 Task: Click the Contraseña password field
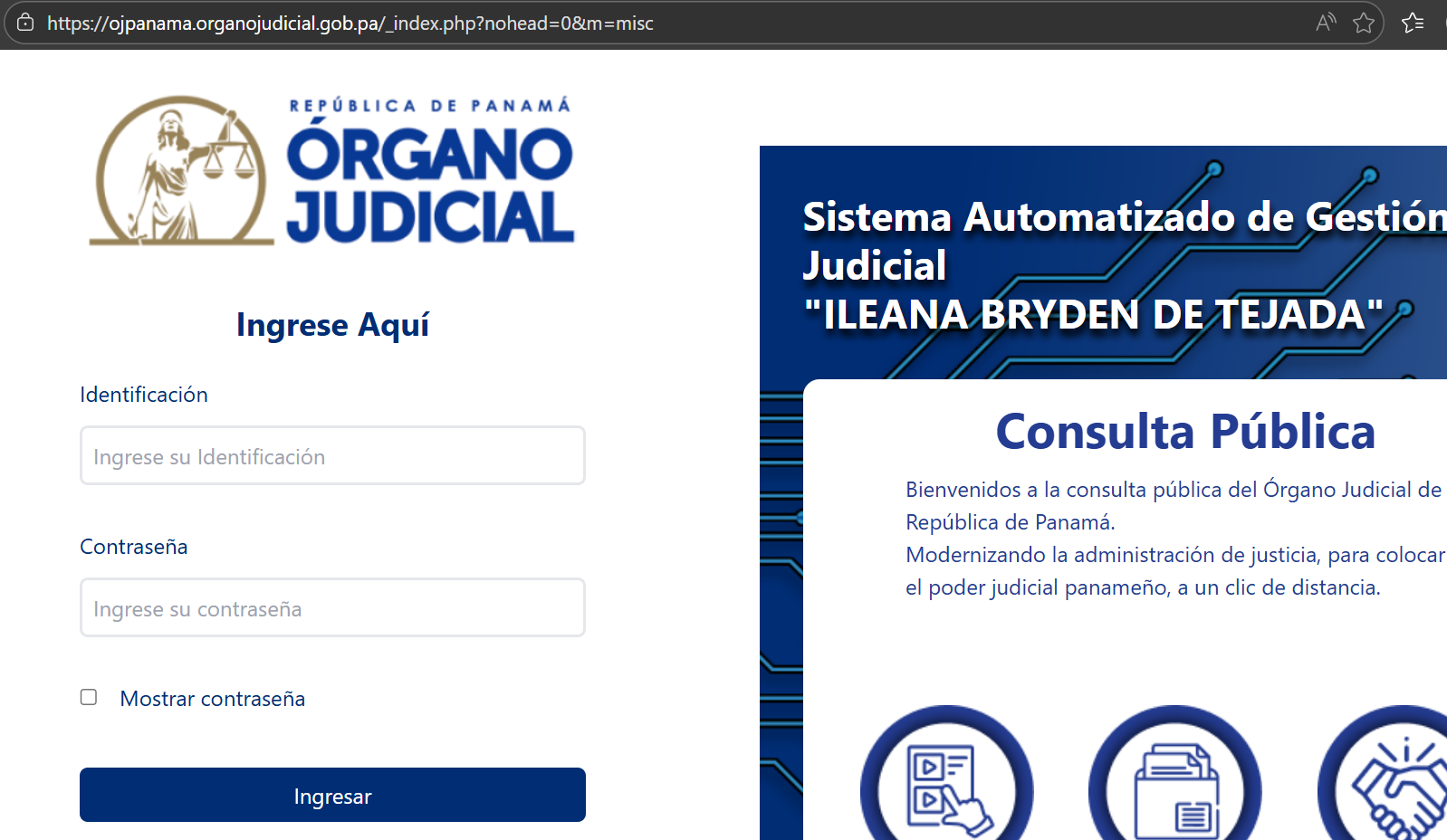pyautogui.click(x=332, y=608)
